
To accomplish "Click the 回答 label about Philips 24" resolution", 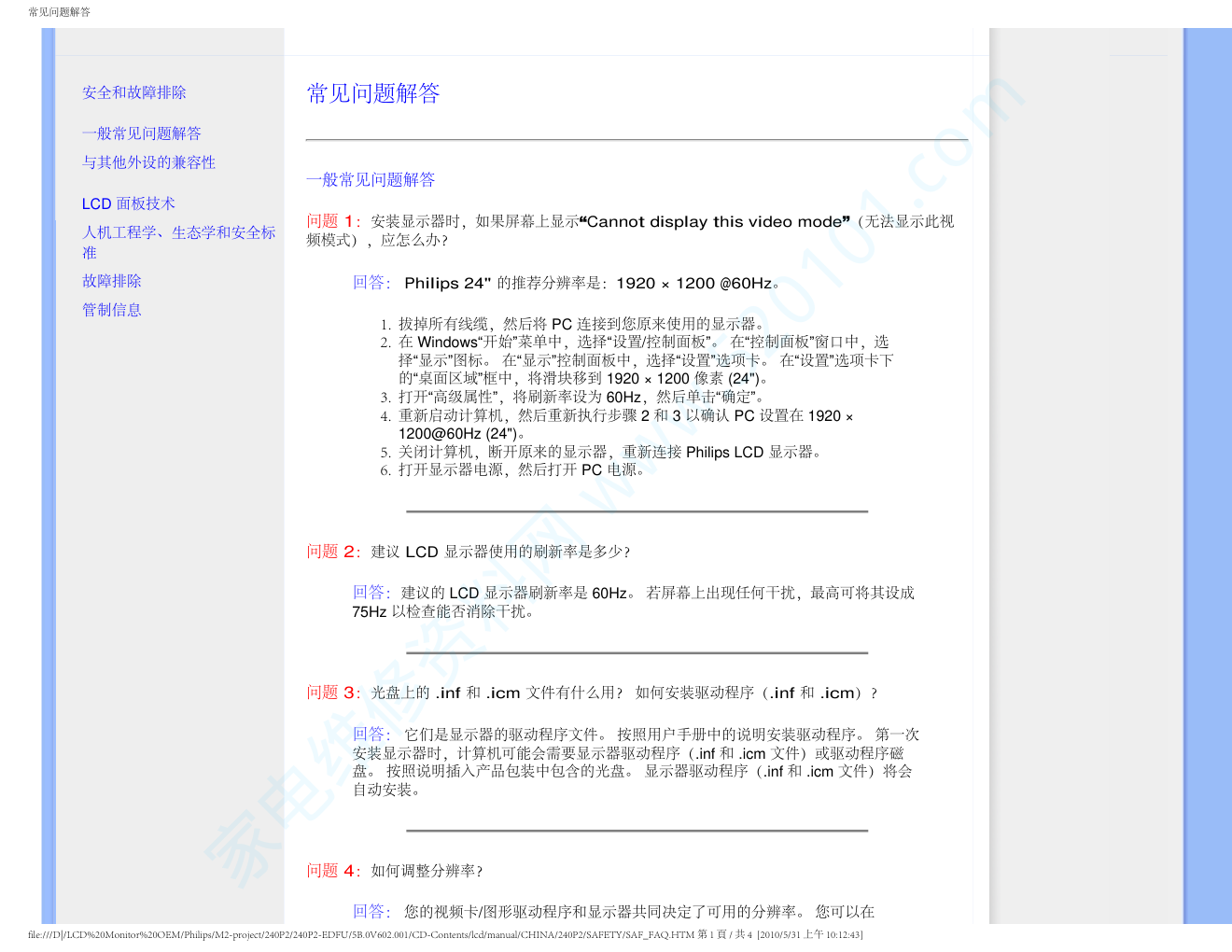I will (x=371, y=283).
